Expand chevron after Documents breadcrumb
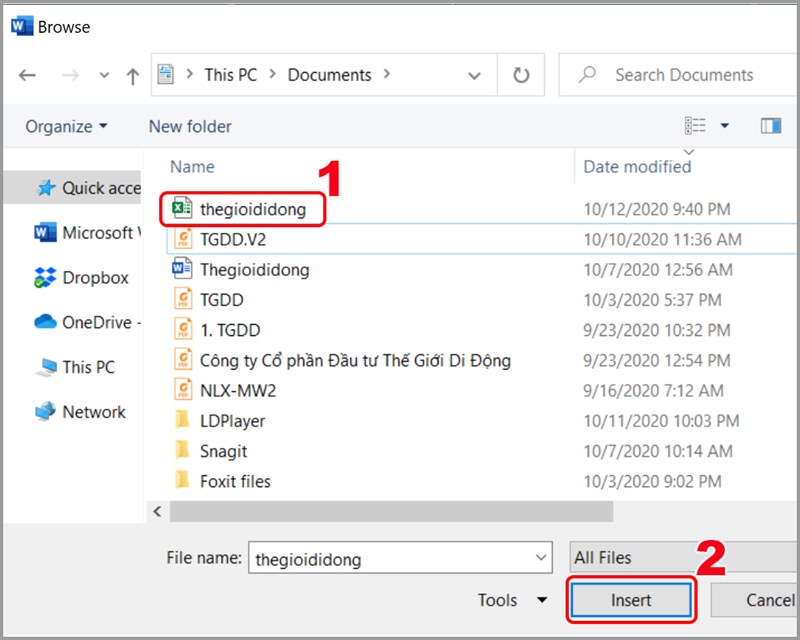The height and width of the screenshot is (640, 800). coord(387,75)
